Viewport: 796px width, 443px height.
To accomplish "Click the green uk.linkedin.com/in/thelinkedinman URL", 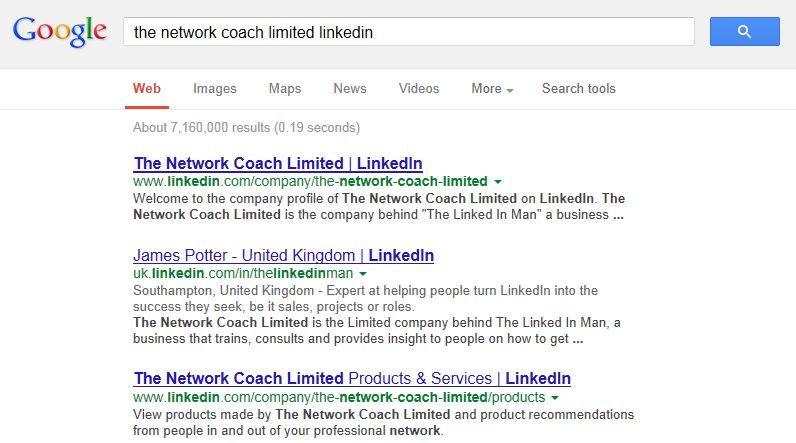I will [x=243, y=272].
